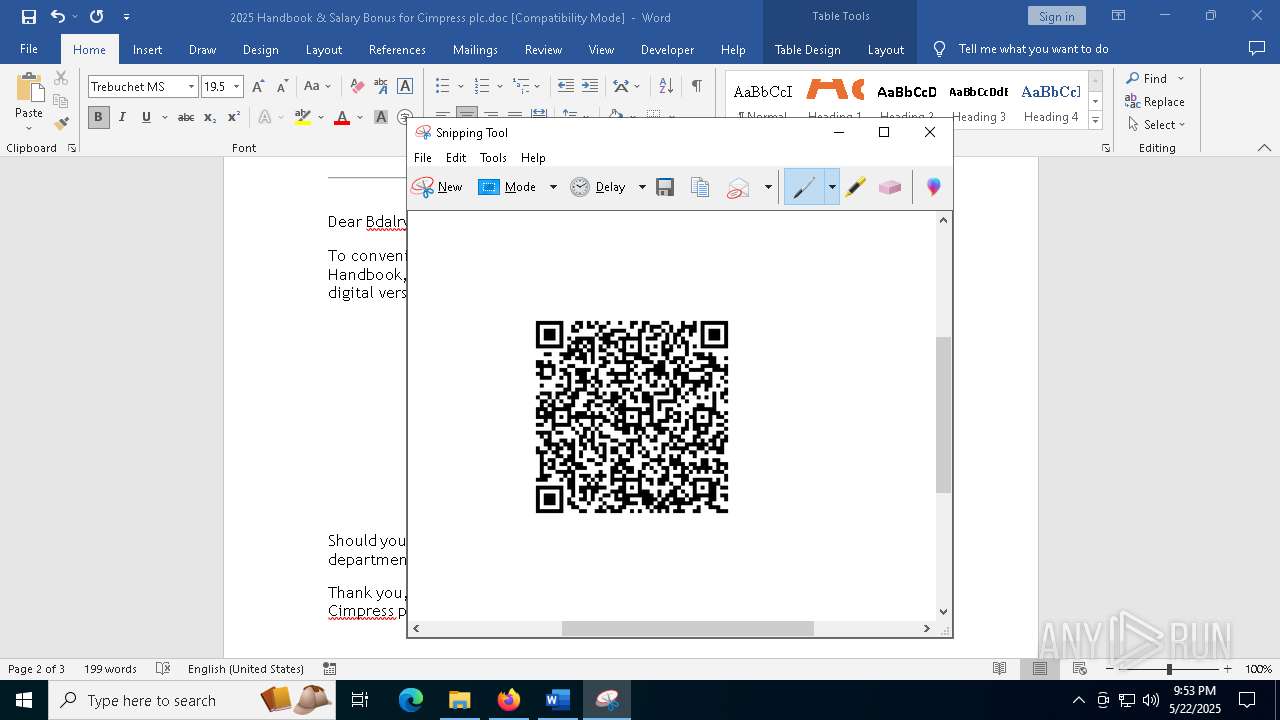
Task: Click the zoom slider handle
Action: pos(1169,669)
